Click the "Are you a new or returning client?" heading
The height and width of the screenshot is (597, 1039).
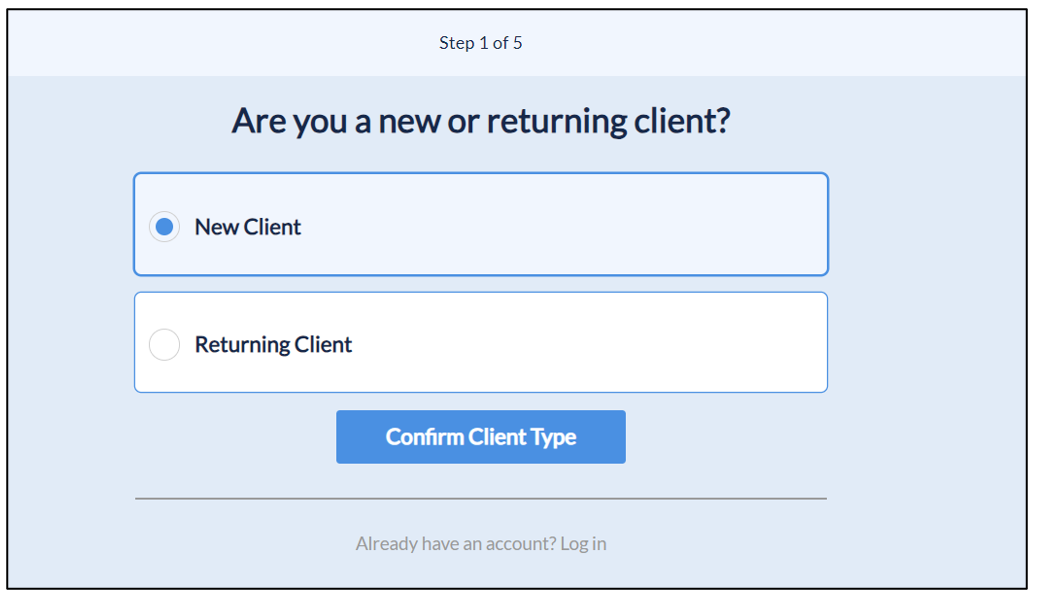tap(481, 121)
